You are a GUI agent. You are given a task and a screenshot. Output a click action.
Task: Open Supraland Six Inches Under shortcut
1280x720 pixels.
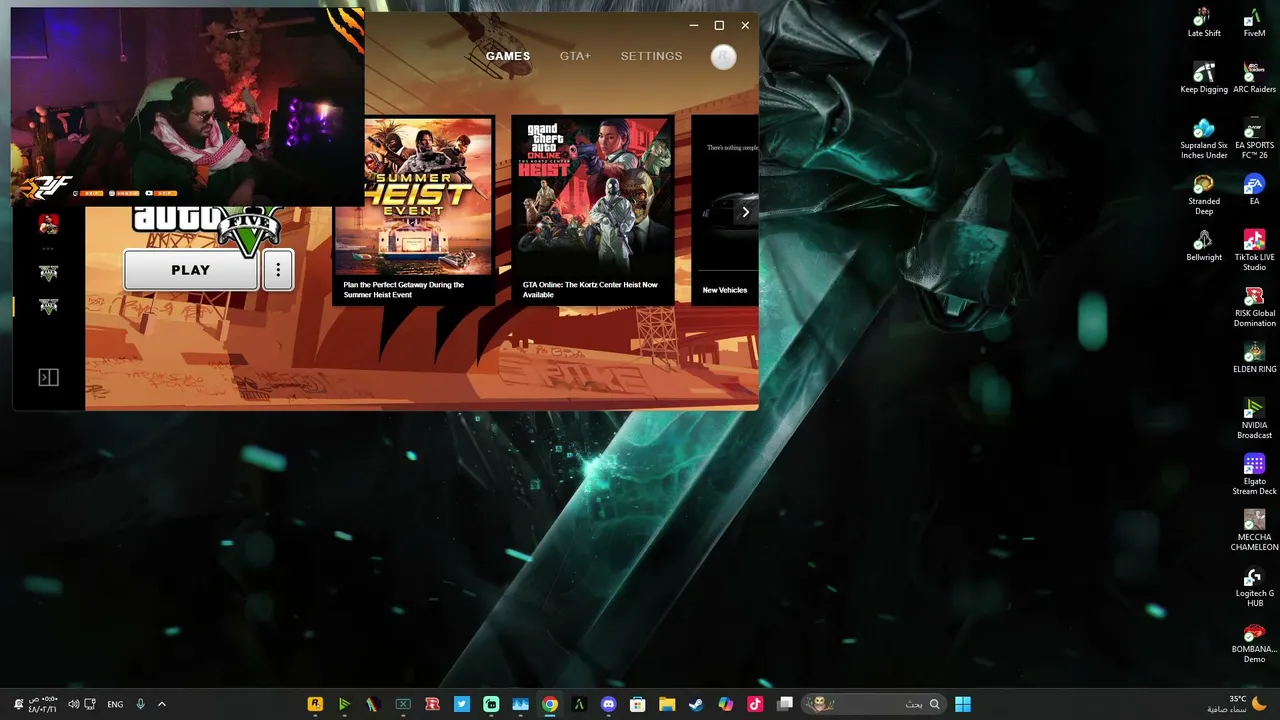1203,139
